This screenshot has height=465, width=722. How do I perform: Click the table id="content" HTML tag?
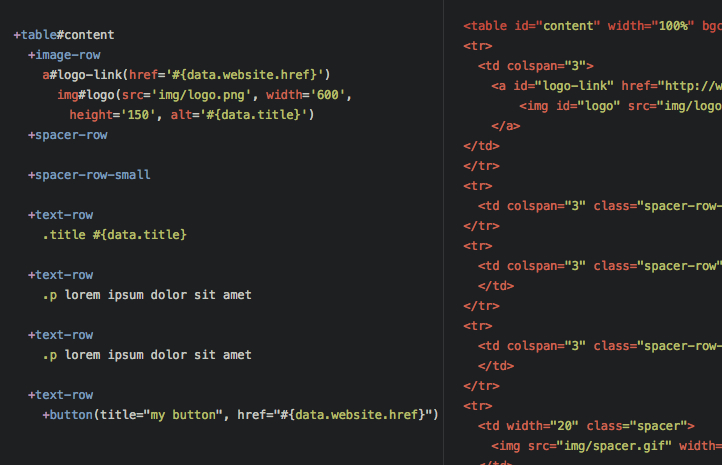tap(530, 26)
